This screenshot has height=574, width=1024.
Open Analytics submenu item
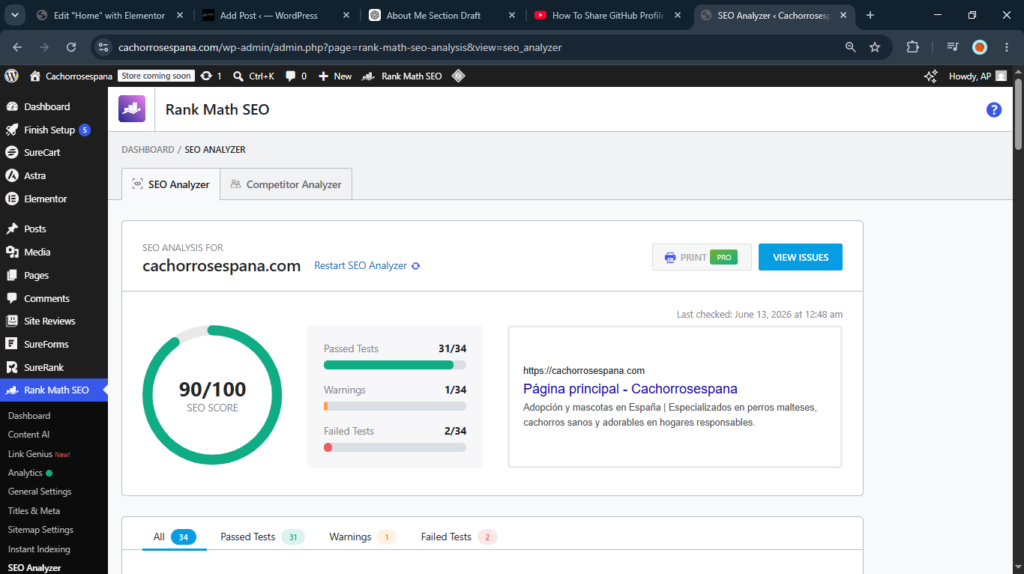[30, 473]
